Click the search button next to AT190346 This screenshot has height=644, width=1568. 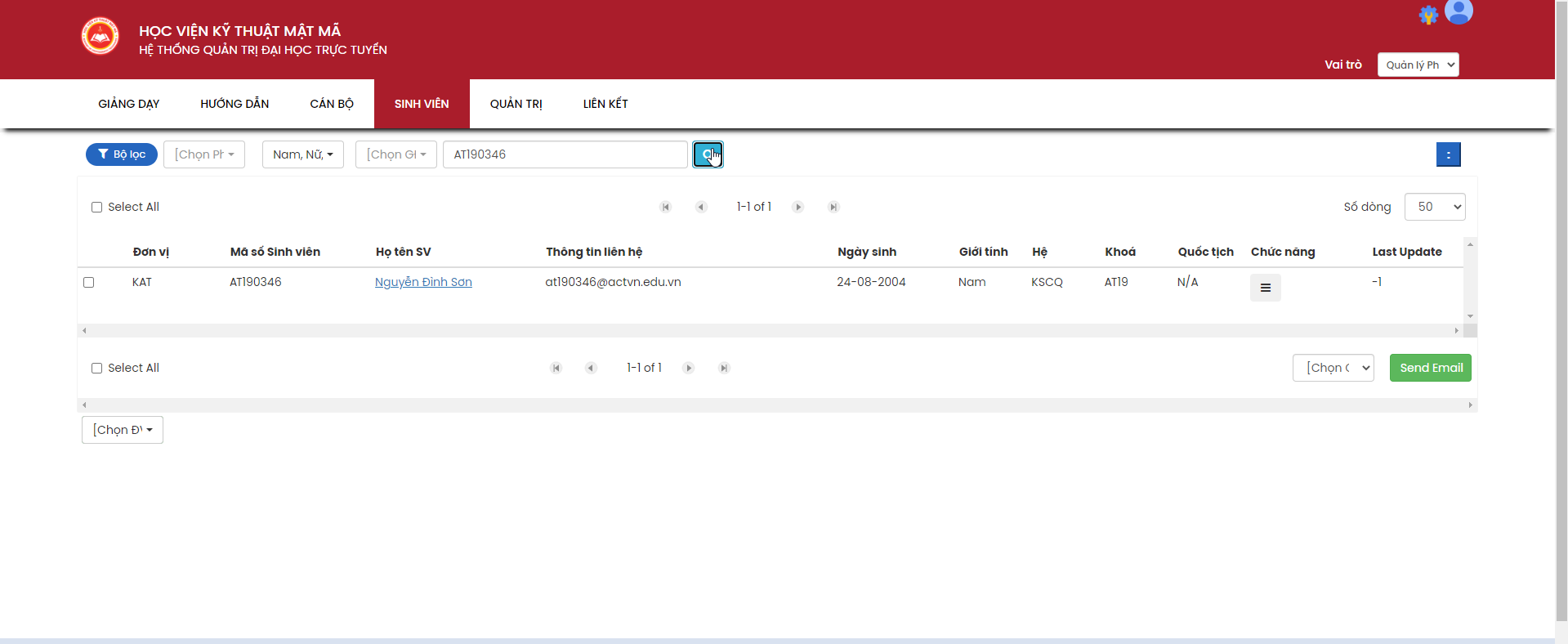708,154
